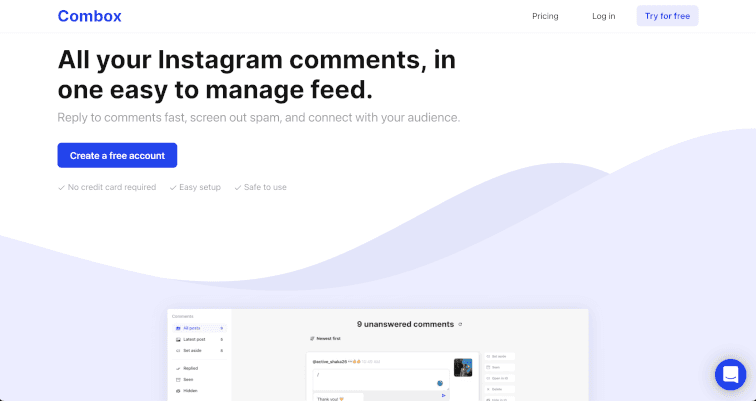Open the commented post thumbnail
Screen dimensions: 756x401
[x=462, y=367]
